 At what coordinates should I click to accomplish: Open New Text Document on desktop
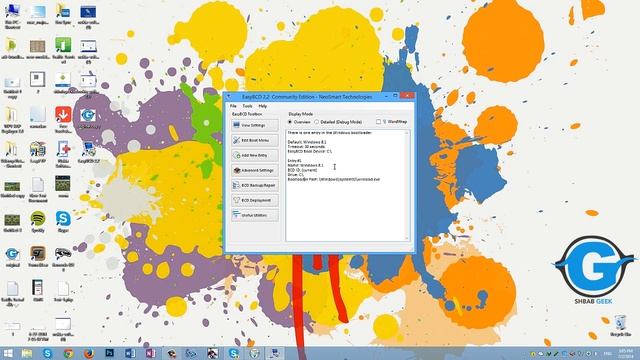tap(38, 190)
